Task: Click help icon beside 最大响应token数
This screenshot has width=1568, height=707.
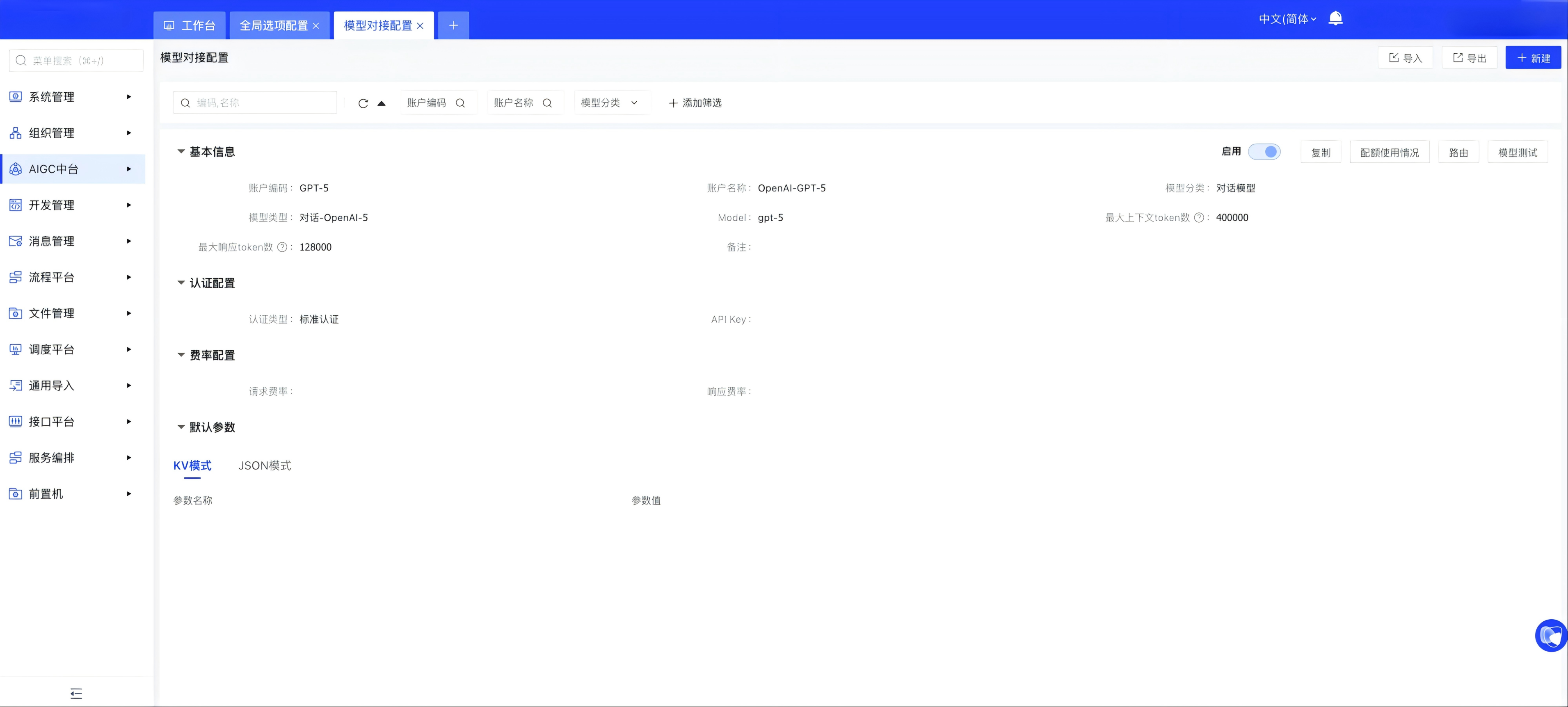Action: click(x=282, y=247)
